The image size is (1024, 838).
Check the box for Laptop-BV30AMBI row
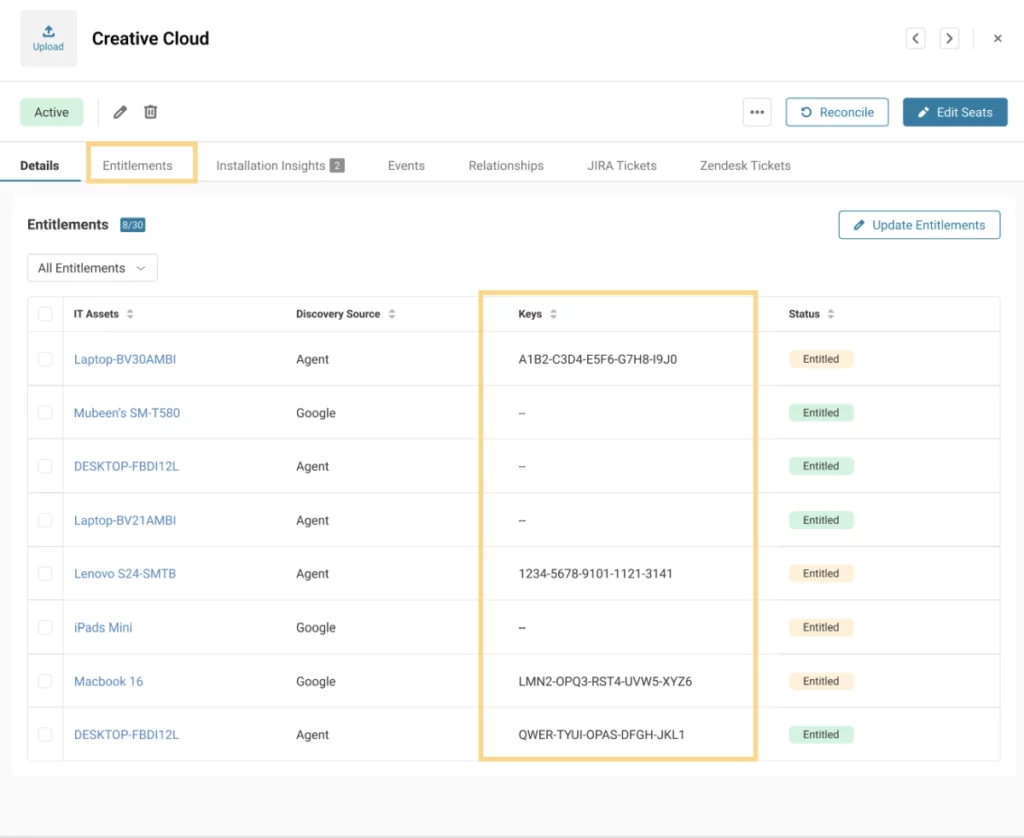(45, 359)
